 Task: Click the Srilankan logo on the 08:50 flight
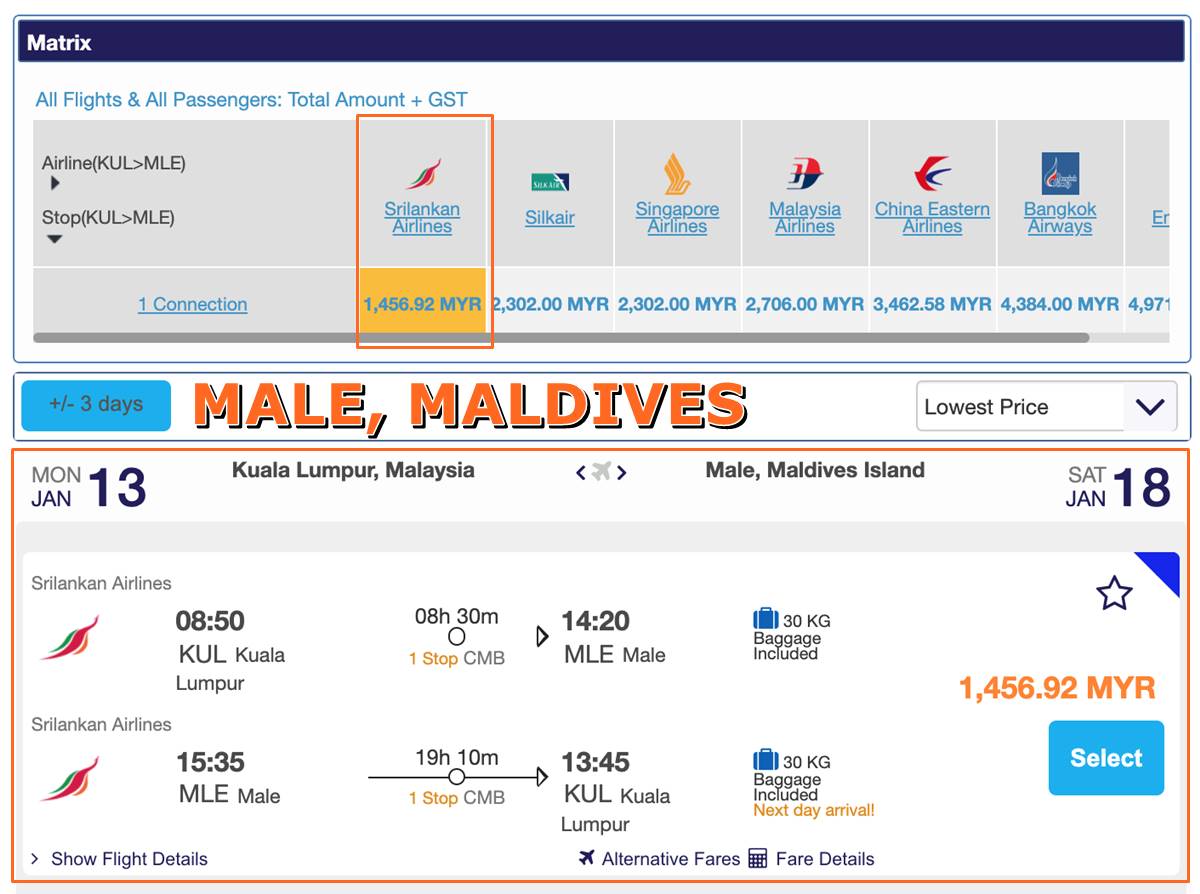pyautogui.click(x=70, y=638)
